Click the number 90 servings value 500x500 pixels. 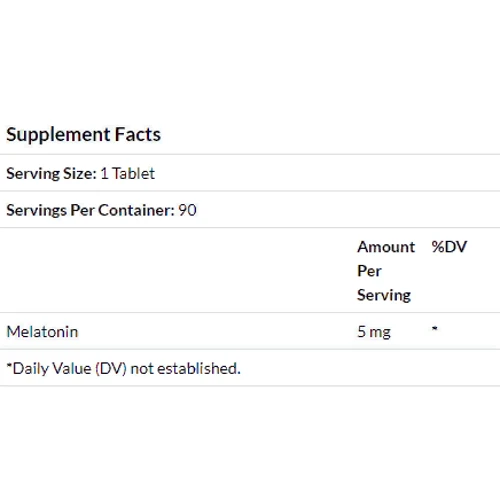point(188,210)
